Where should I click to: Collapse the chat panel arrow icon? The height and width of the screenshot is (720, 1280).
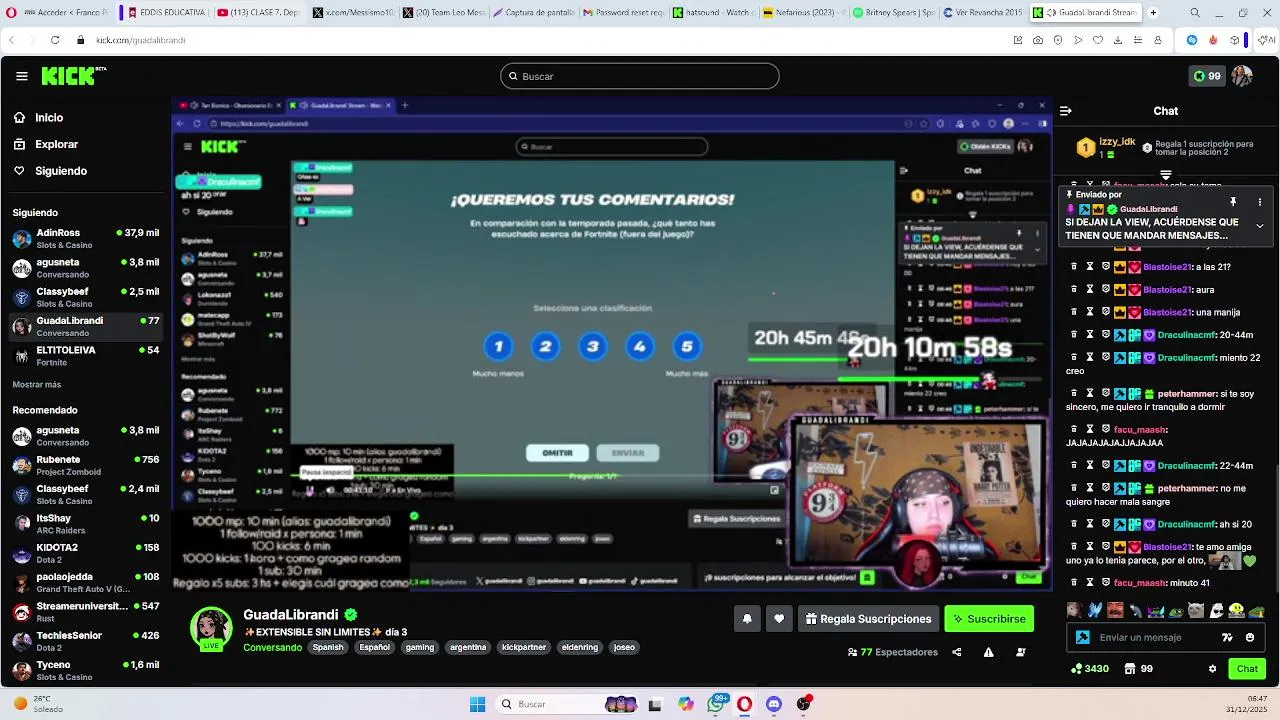[x=1066, y=111]
